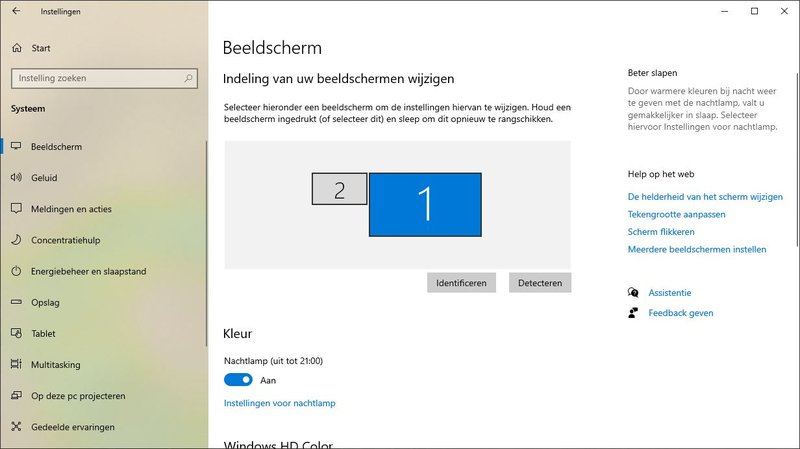
Task: Select display 2 in the layout
Action: (339, 189)
